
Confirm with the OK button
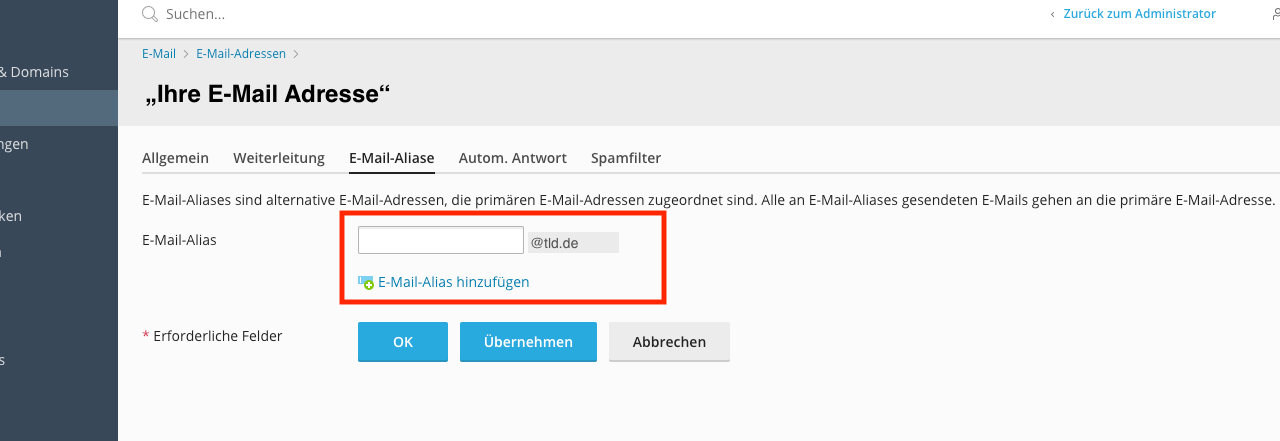403,342
